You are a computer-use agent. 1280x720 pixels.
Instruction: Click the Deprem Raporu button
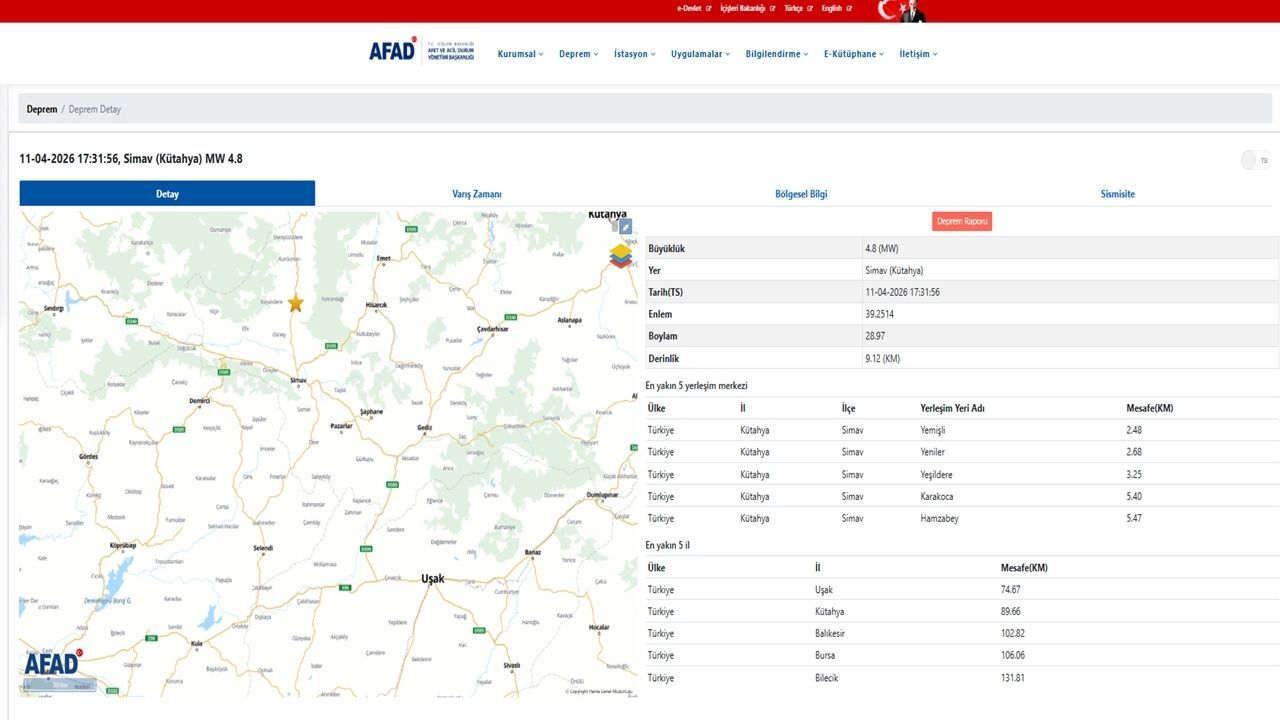click(x=962, y=221)
